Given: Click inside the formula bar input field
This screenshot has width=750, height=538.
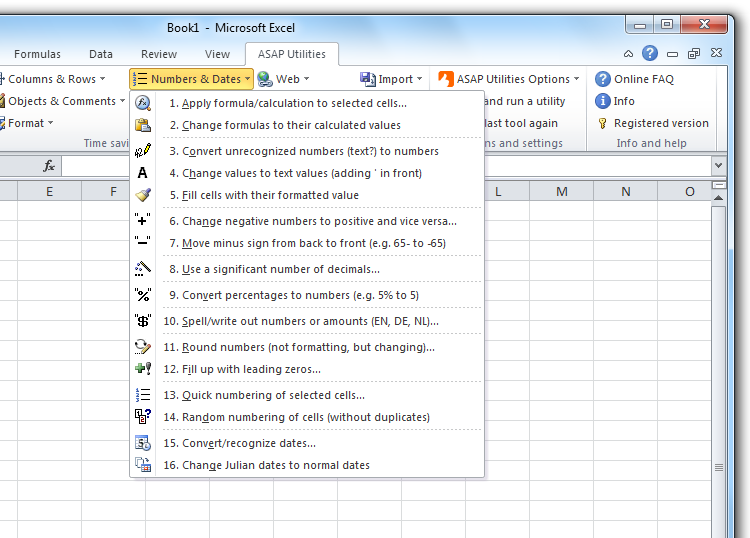Looking at the screenshot, I should (x=386, y=165).
